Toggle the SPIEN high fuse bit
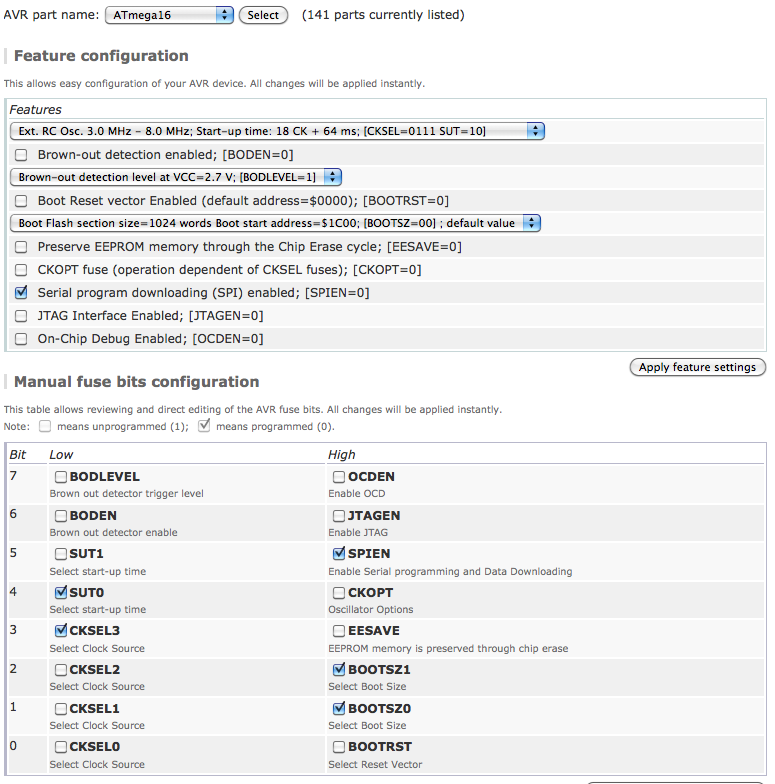The image size is (775, 784). tap(339, 553)
